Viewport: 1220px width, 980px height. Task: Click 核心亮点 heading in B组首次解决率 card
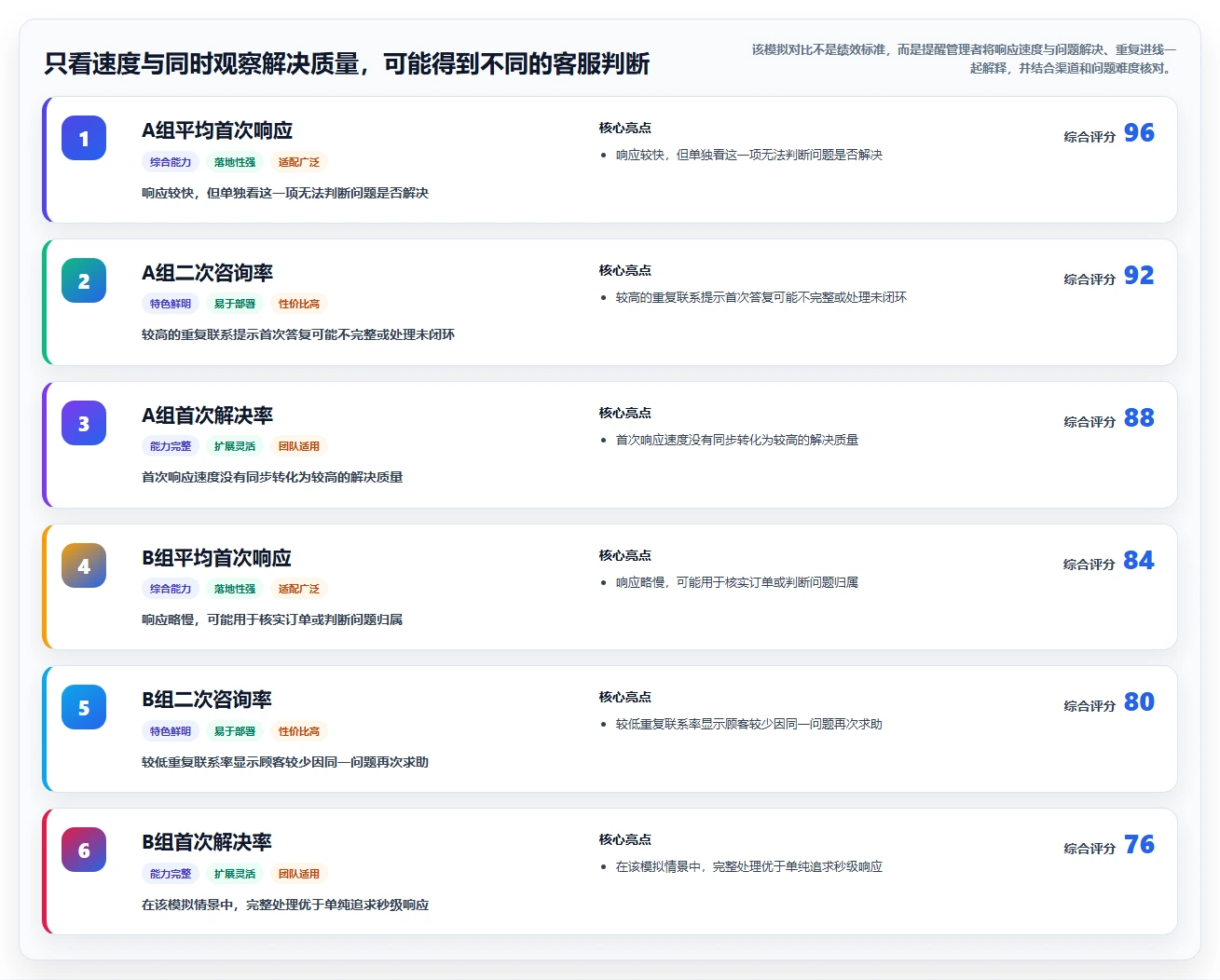[x=625, y=840]
